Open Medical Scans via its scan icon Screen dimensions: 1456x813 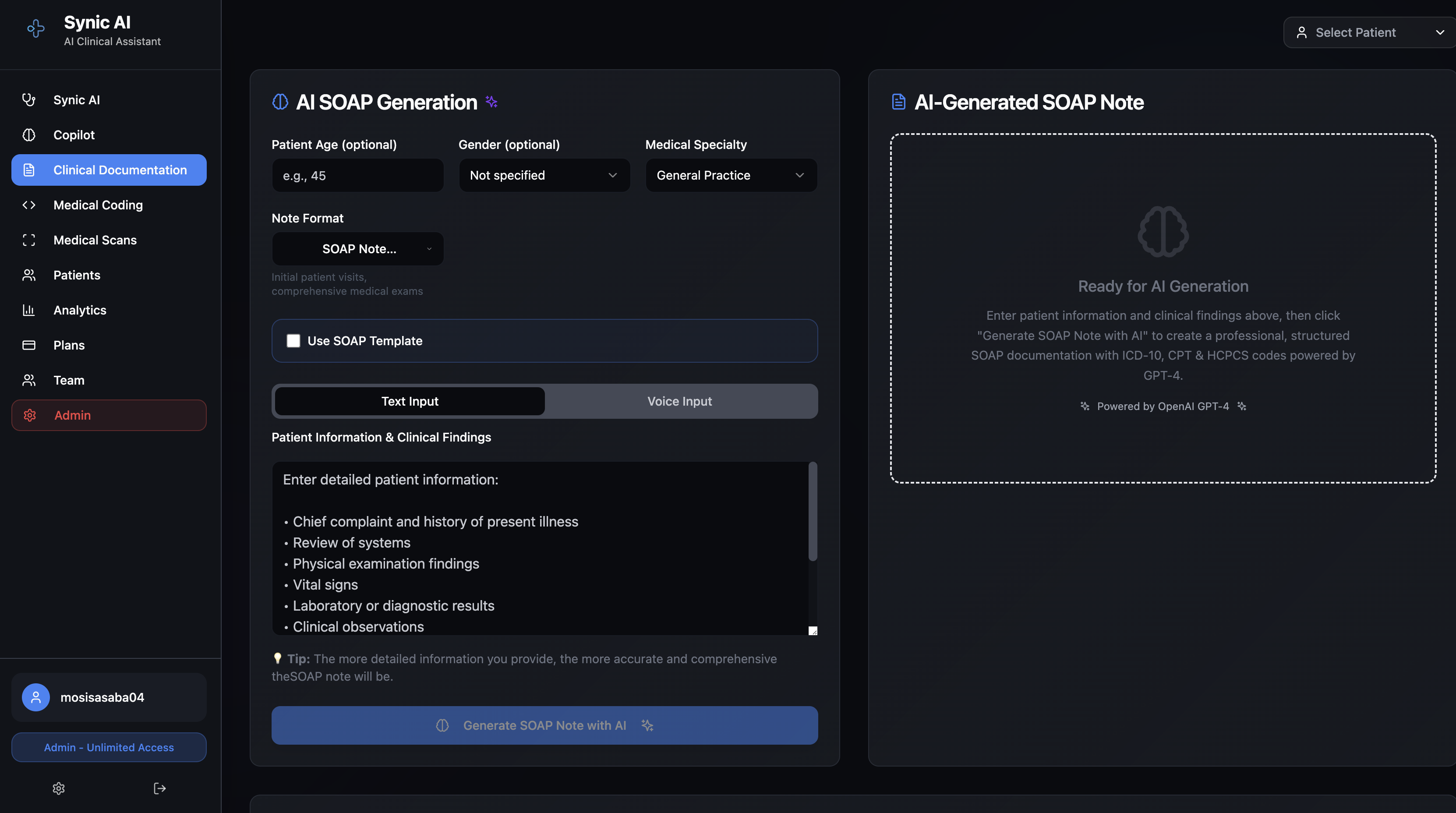click(29, 240)
